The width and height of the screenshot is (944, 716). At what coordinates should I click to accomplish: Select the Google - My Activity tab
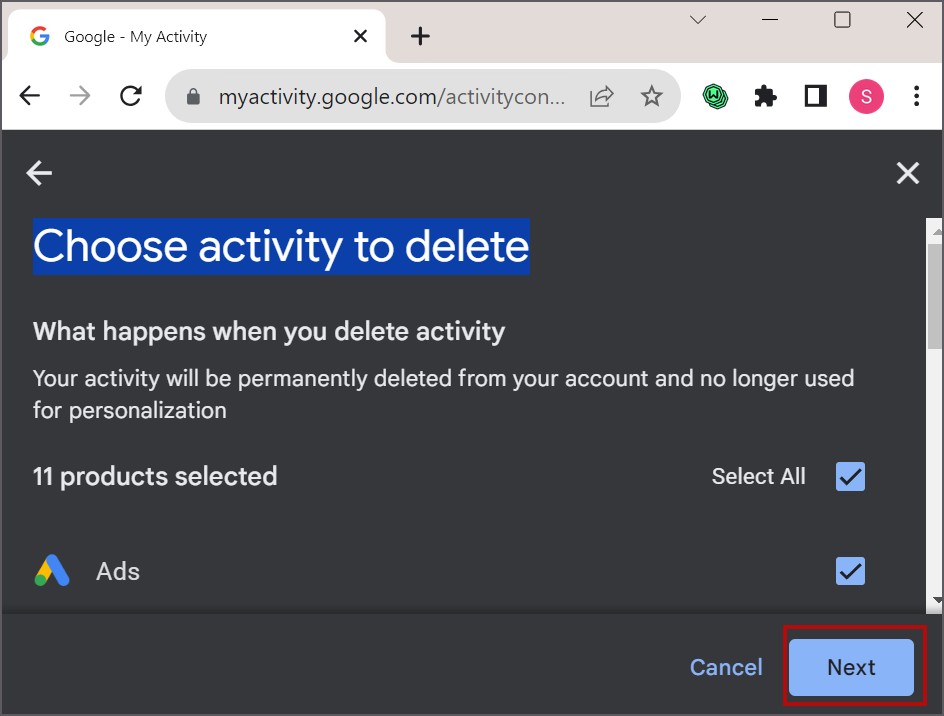[x=195, y=36]
